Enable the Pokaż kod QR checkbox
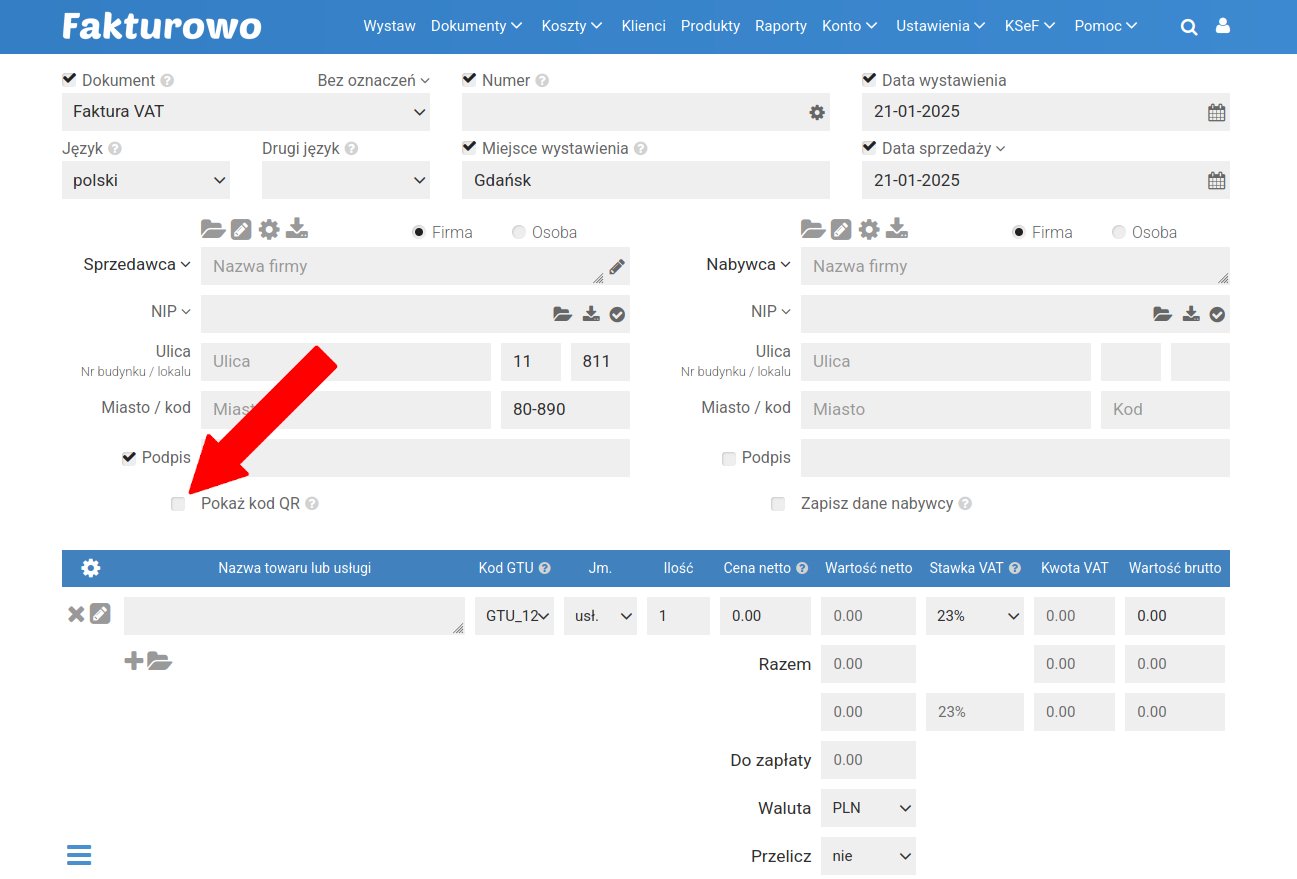 pyautogui.click(x=178, y=504)
